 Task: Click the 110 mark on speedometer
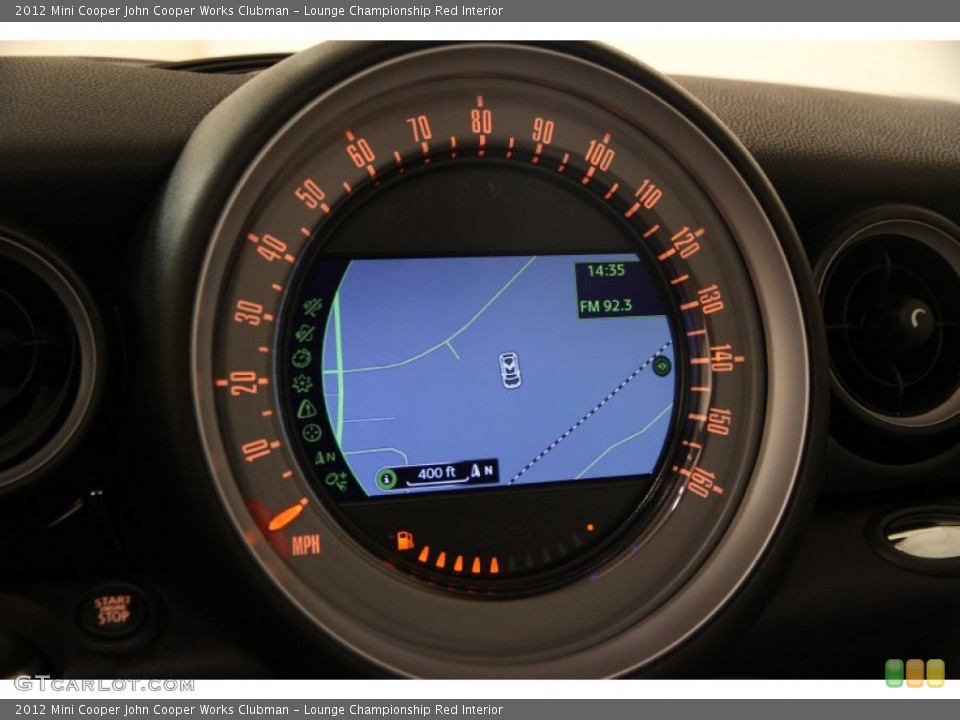pos(648,194)
